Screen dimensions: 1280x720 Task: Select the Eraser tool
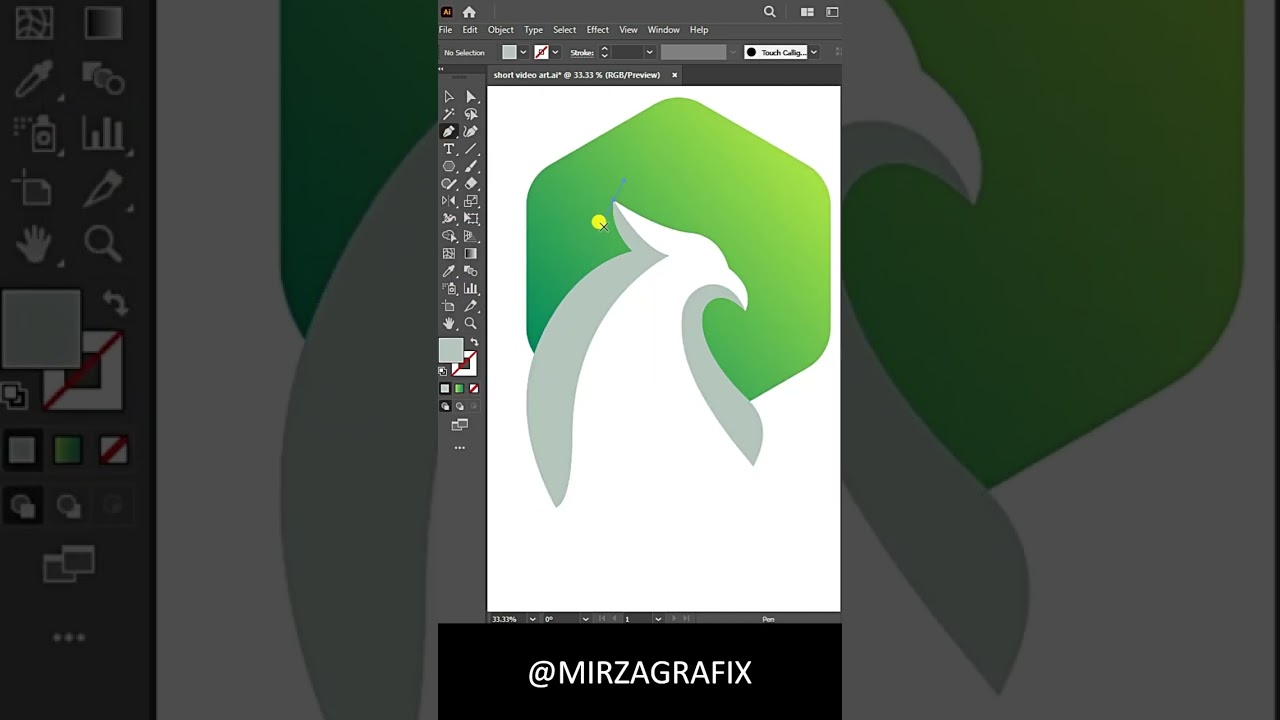tap(471, 184)
